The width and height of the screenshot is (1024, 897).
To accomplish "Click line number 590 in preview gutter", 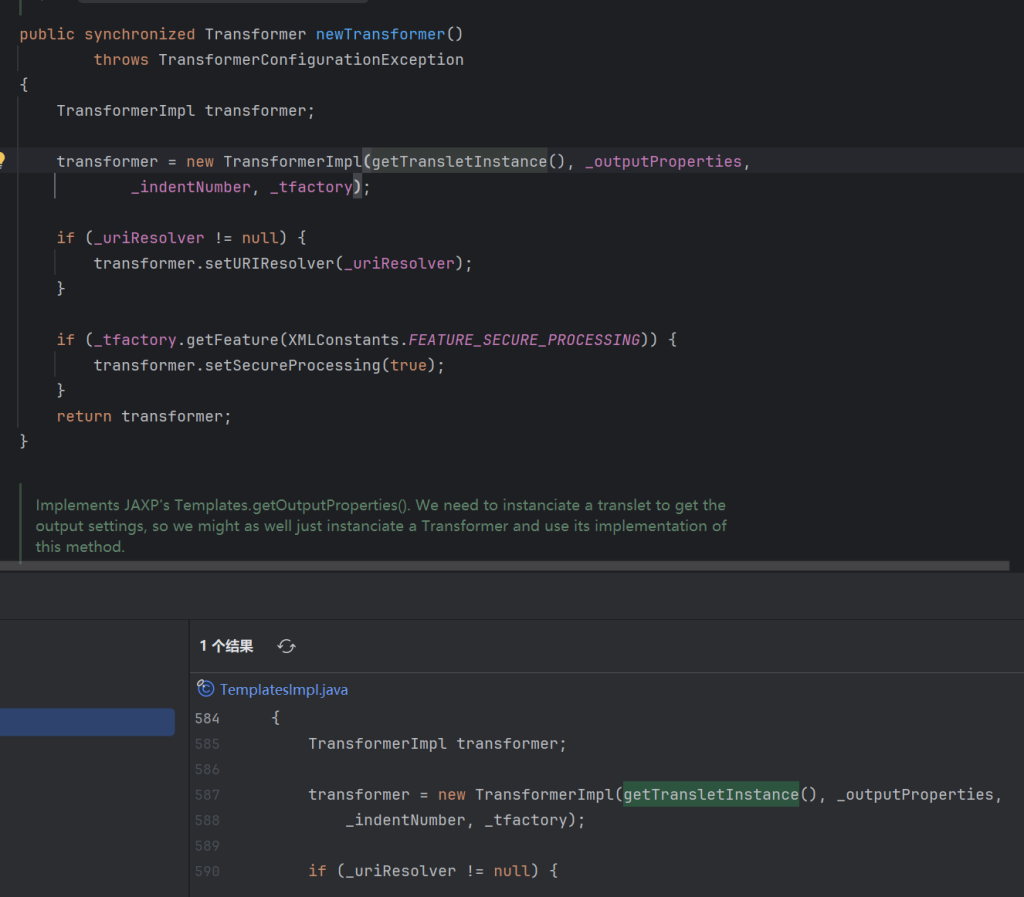I will pos(207,870).
